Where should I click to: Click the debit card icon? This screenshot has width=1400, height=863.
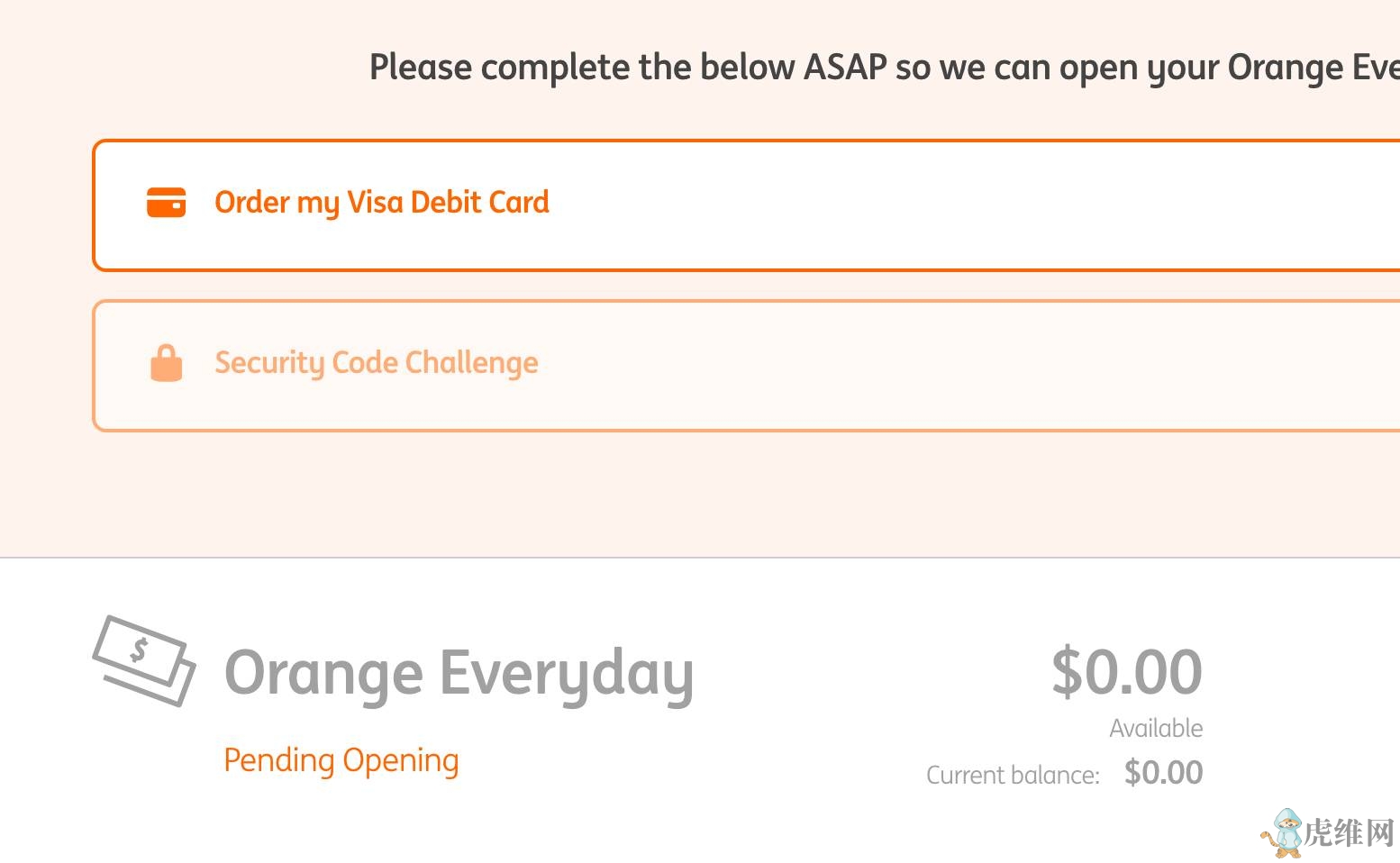[x=166, y=203]
